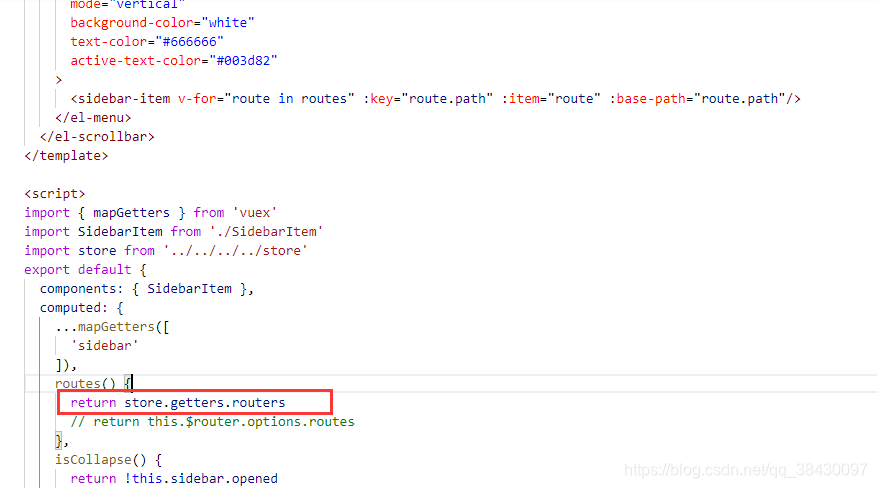Click the commented return this.$router.options.routes line
This screenshot has width=877, height=488.
pyautogui.click(x=213, y=422)
